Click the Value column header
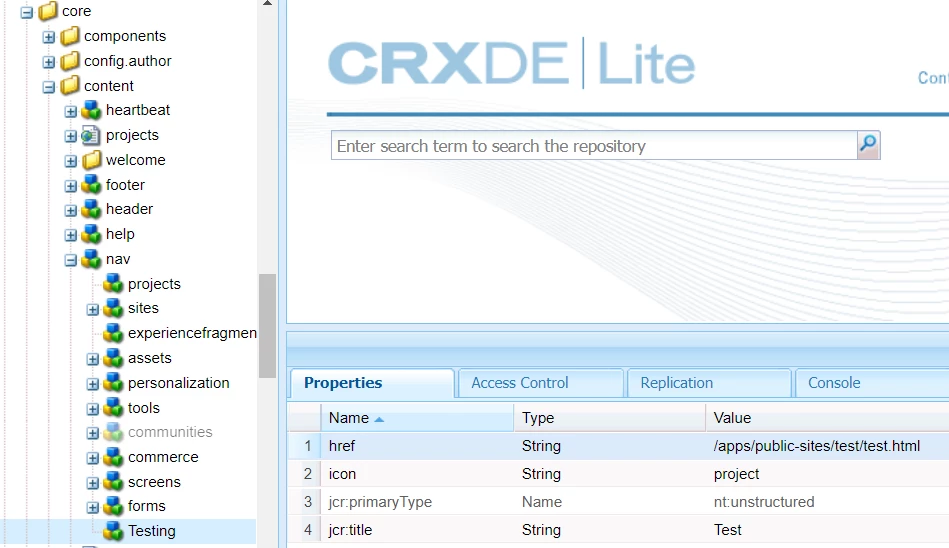This screenshot has height=548, width=949. coord(827,418)
